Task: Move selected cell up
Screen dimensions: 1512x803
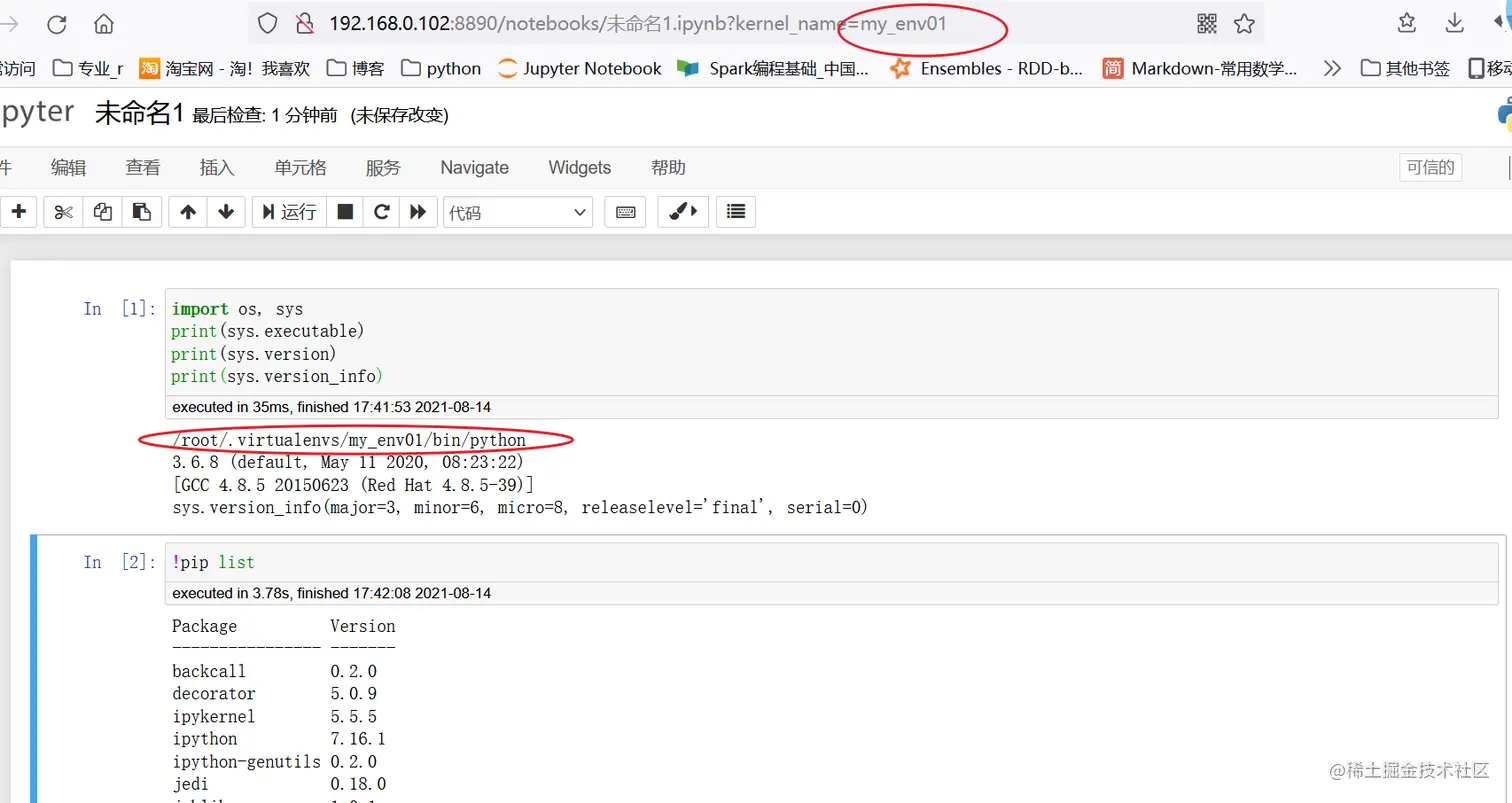Action: tap(188, 211)
